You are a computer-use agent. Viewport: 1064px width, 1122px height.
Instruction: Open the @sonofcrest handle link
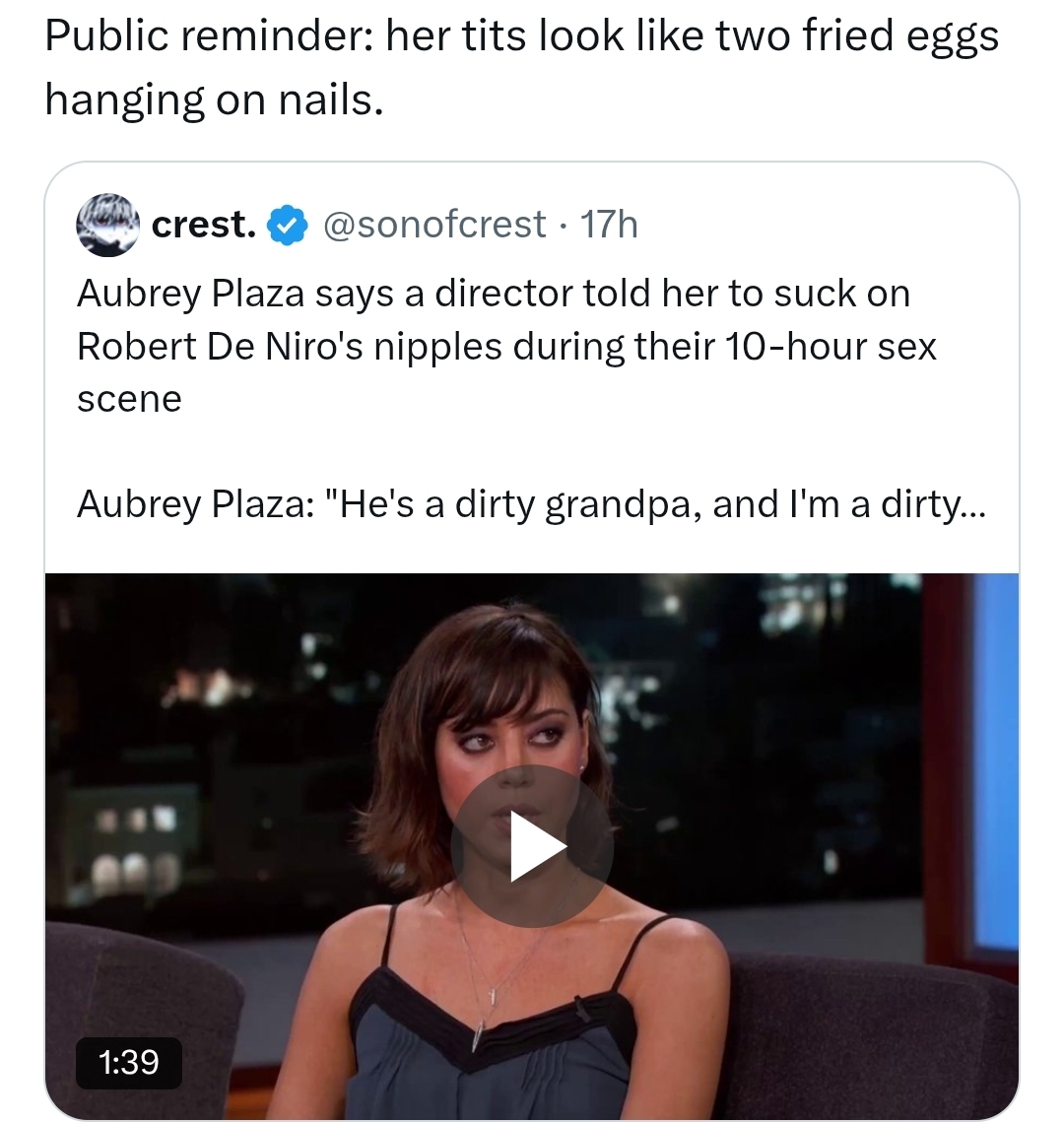[434, 224]
